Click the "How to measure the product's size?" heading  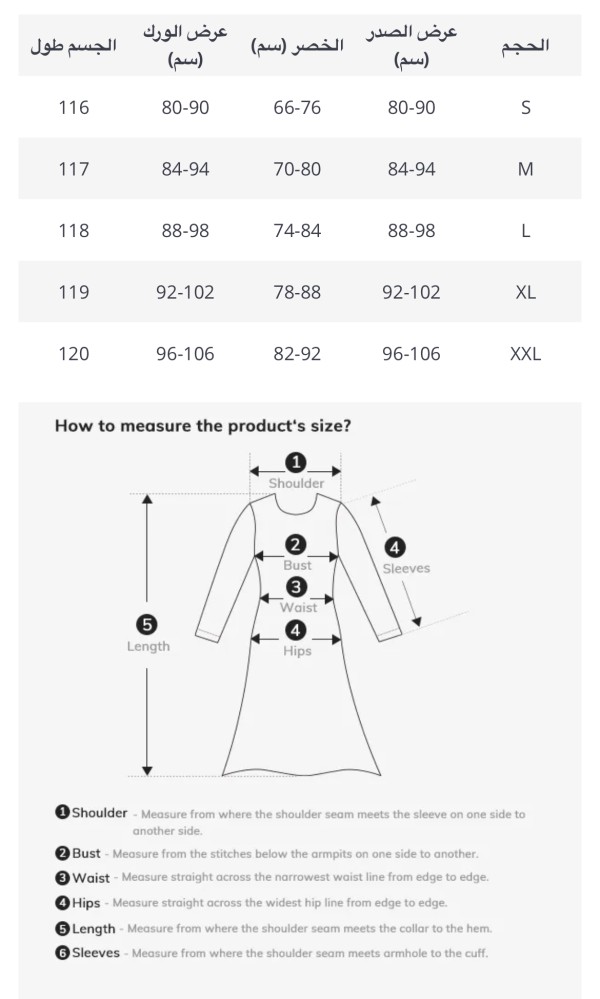[202, 426]
